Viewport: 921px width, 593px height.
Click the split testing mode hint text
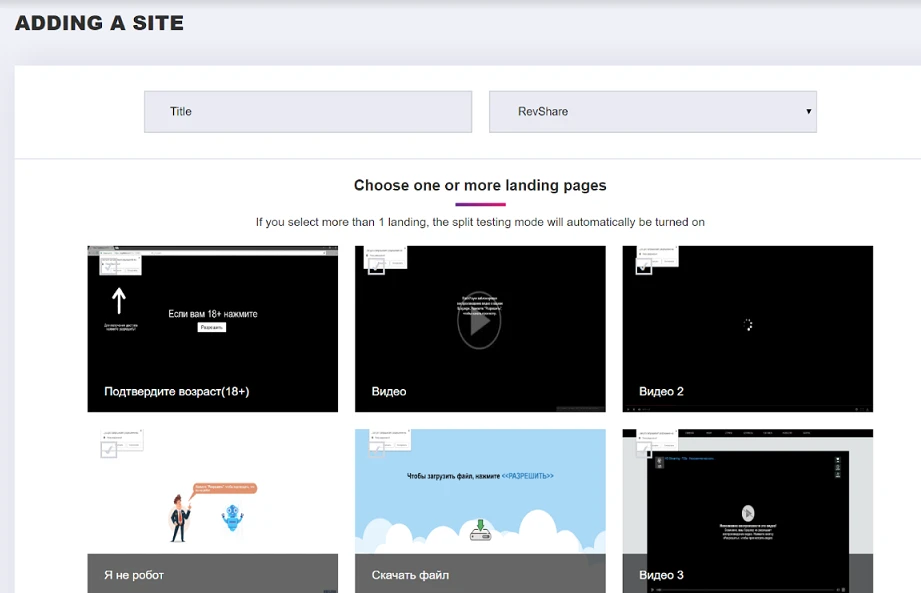(480, 223)
